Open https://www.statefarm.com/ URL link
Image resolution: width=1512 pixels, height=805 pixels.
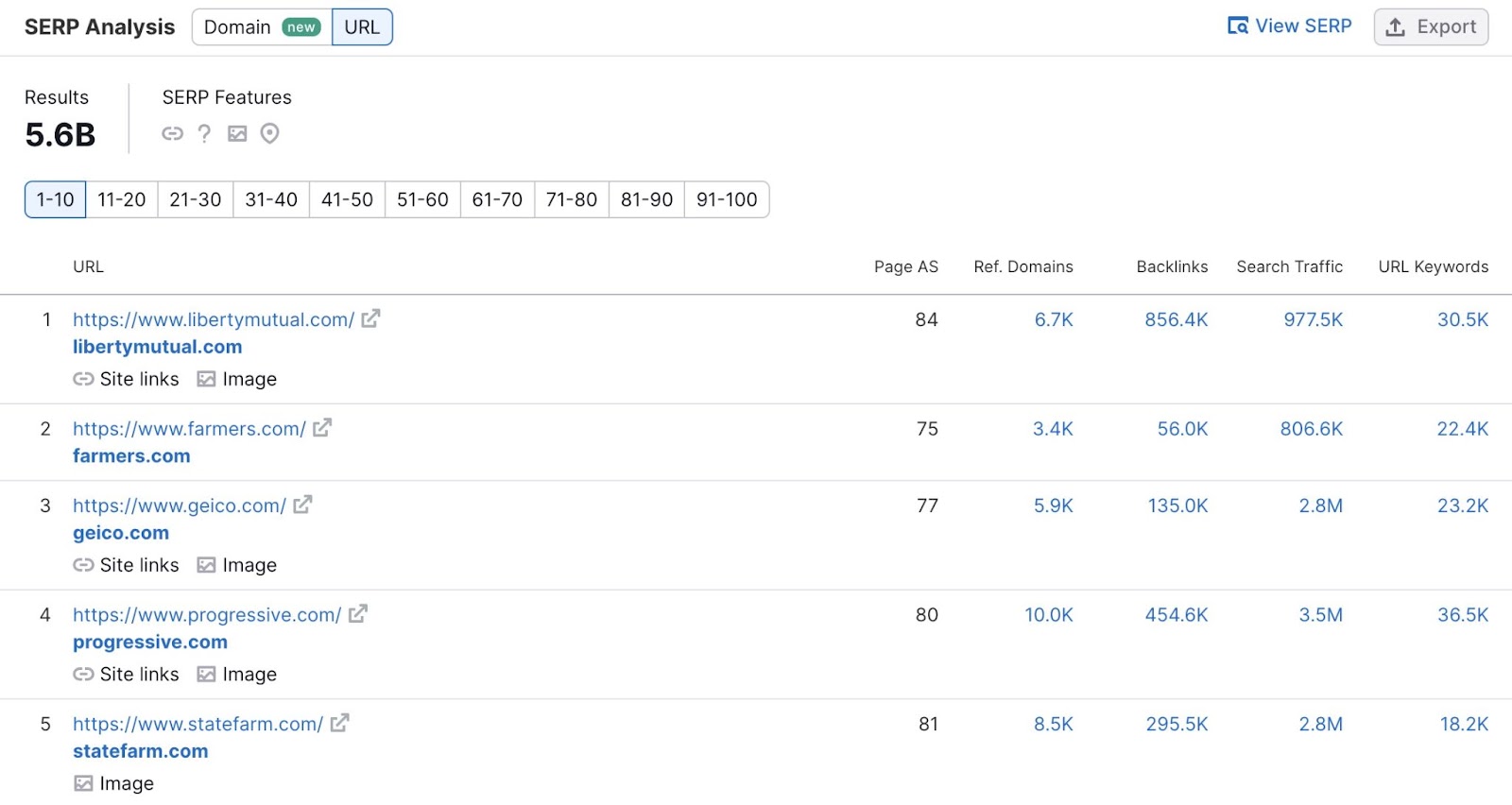click(198, 724)
